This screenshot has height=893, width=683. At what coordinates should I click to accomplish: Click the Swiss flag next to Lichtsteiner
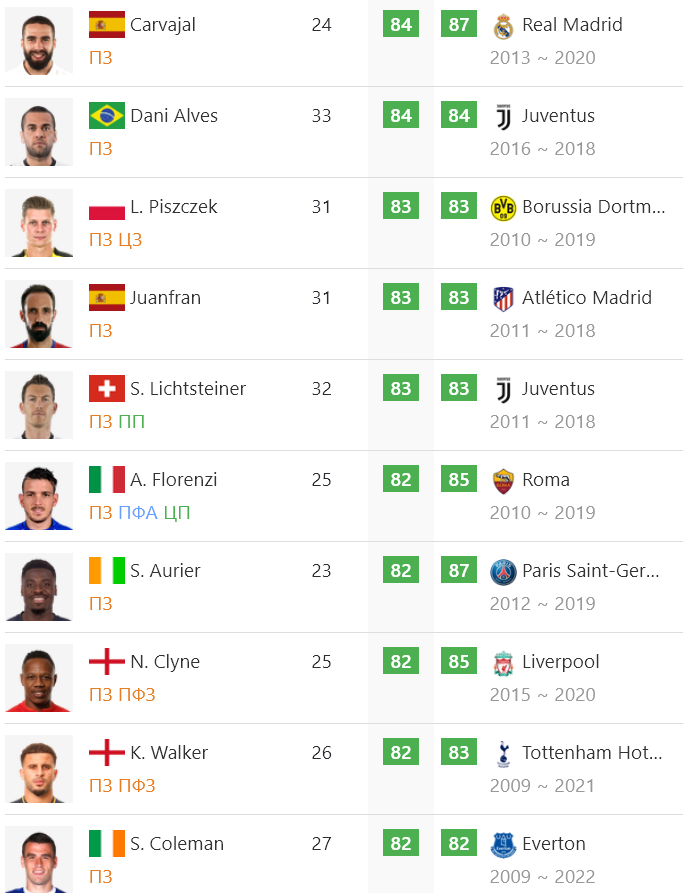[107, 388]
